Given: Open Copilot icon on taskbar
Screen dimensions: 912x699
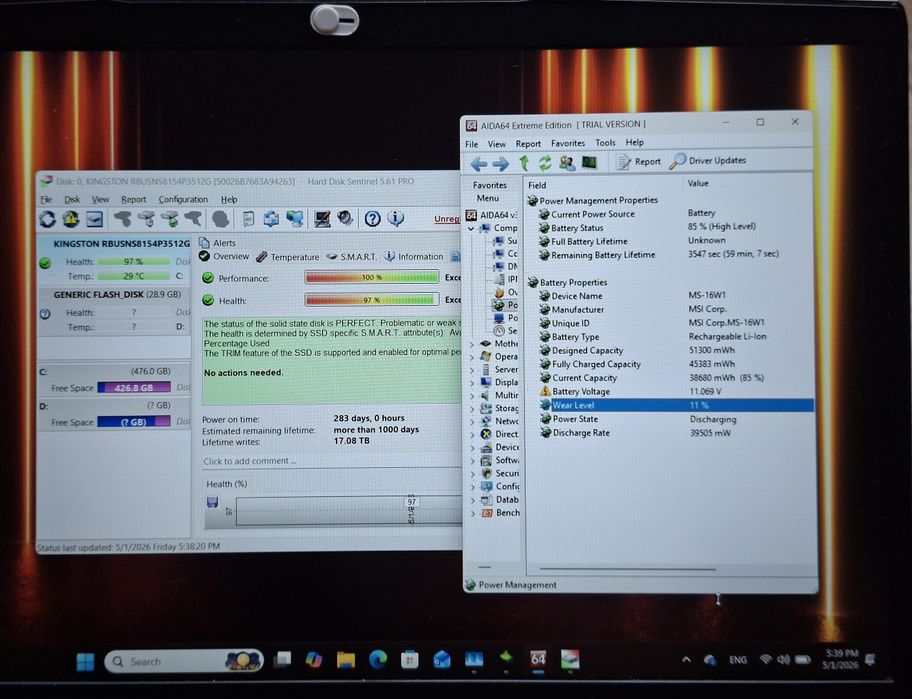Looking at the screenshot, I should click(x=314, y=660).
